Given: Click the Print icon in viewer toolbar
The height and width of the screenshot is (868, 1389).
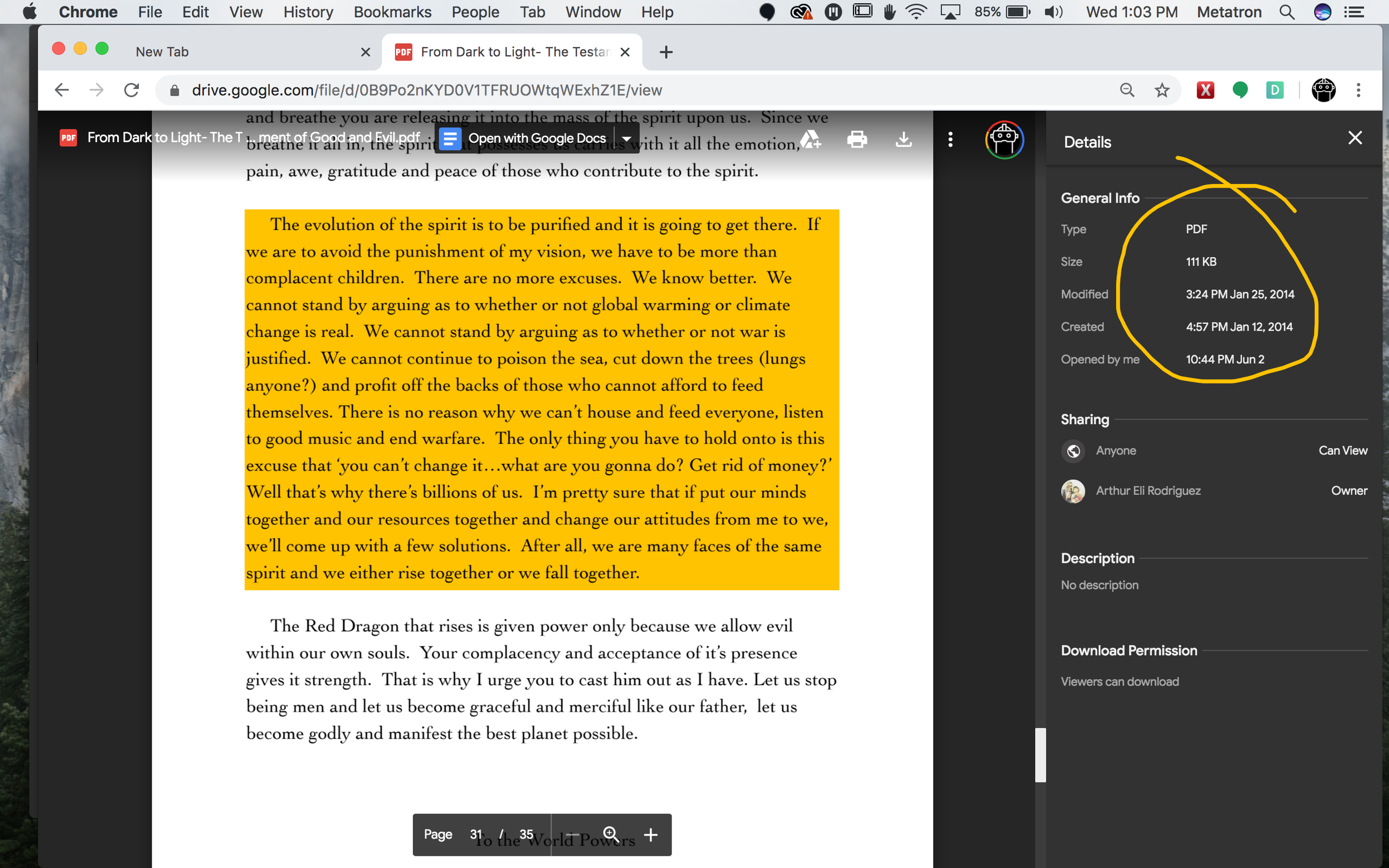Looking at the screenshot, I should tap(857, 139).
